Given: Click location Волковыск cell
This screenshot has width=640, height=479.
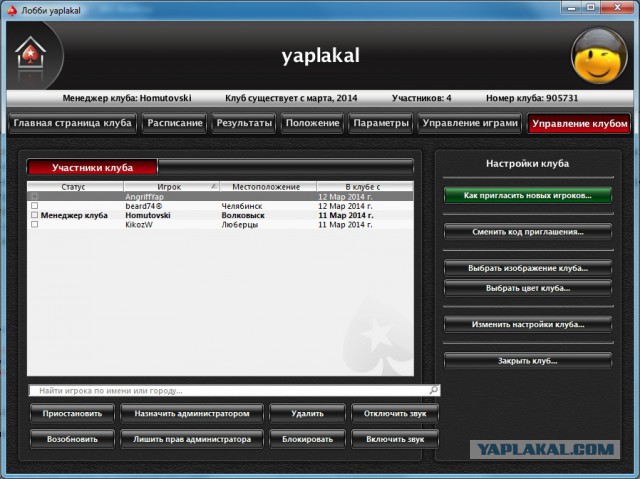Looking at the screenshot, I should 243,215.
